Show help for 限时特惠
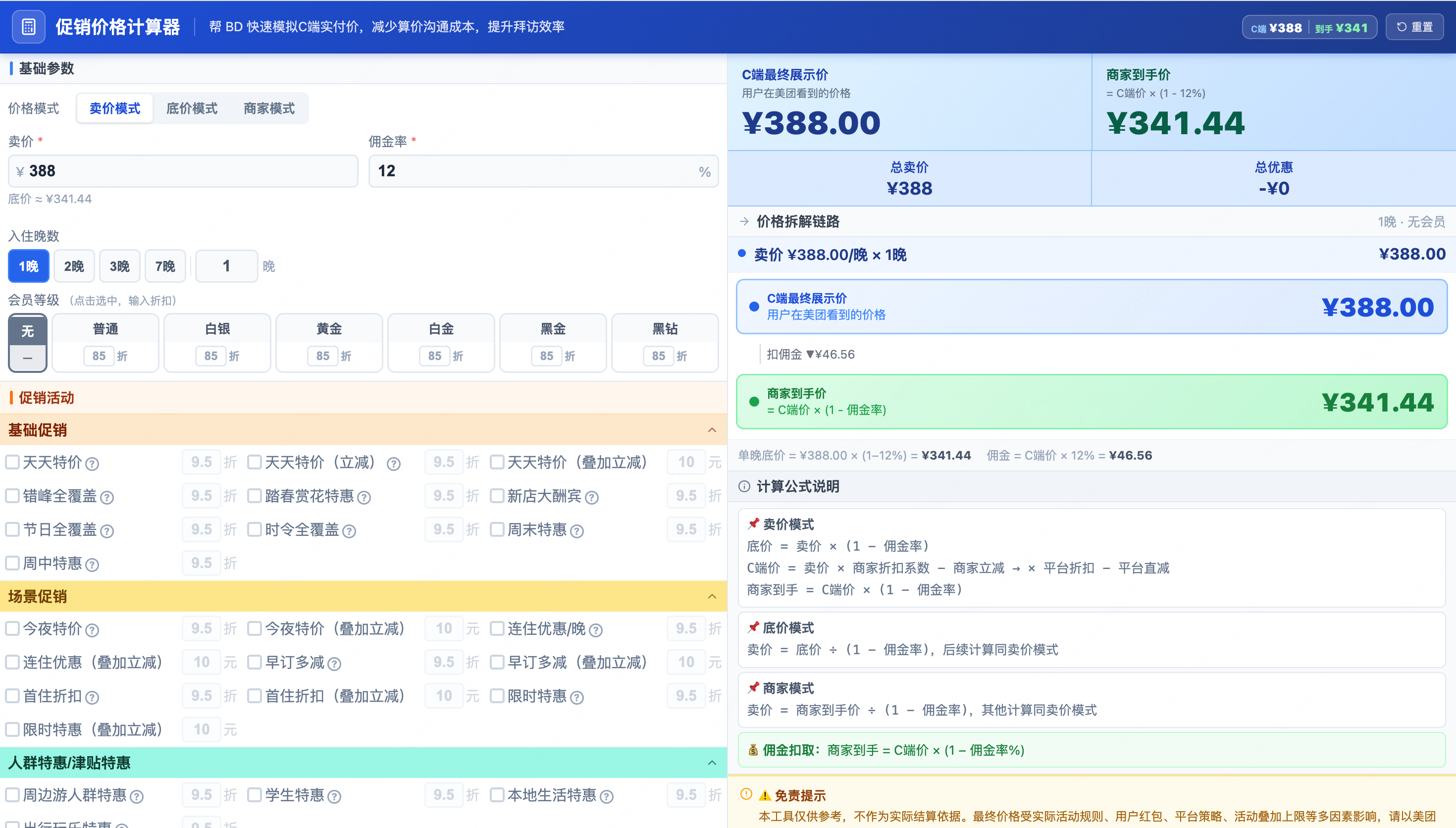Image resolution: width=1456 pixels, height=828 pixels. tap(576, 697)
